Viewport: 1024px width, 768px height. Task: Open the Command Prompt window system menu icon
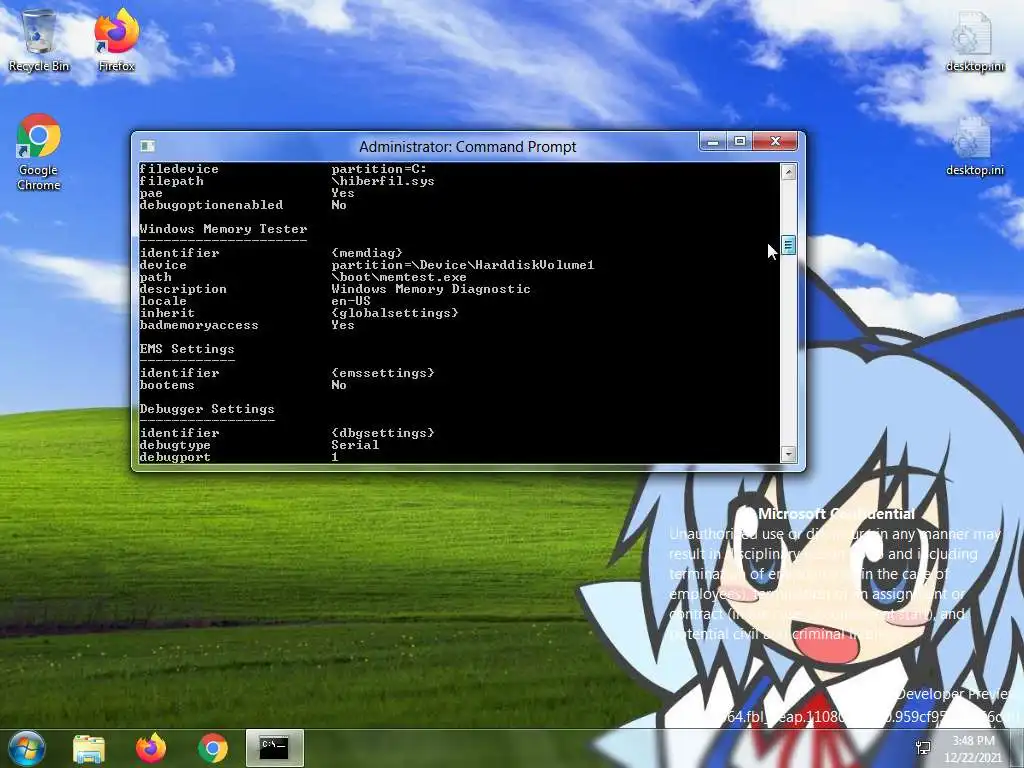click(148, 146)
